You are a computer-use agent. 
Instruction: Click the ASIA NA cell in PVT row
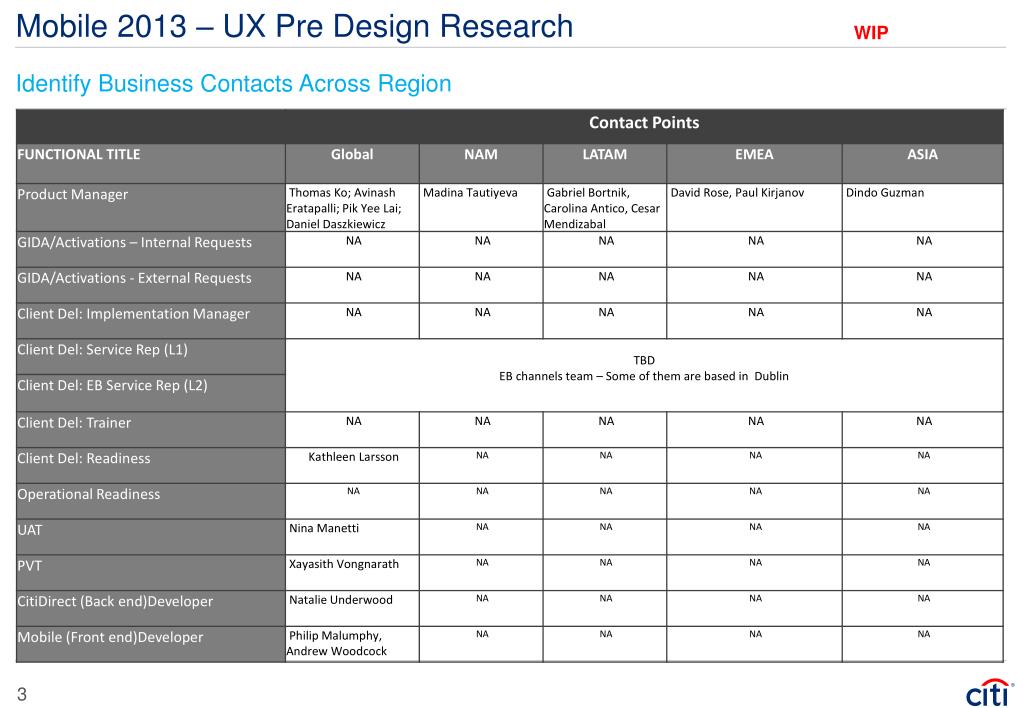tap(923, 572)
